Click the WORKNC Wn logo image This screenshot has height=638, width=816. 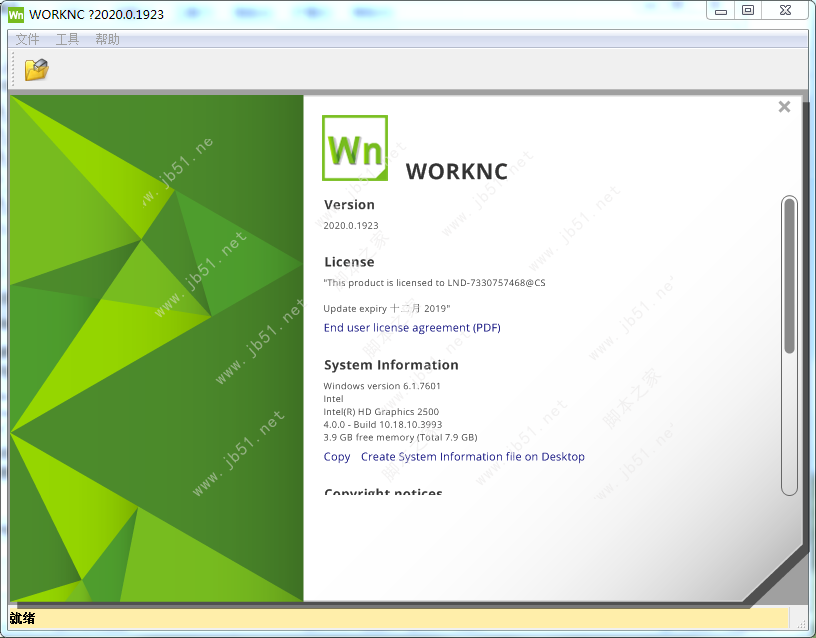pyautogui.click(x=355, y=148)
